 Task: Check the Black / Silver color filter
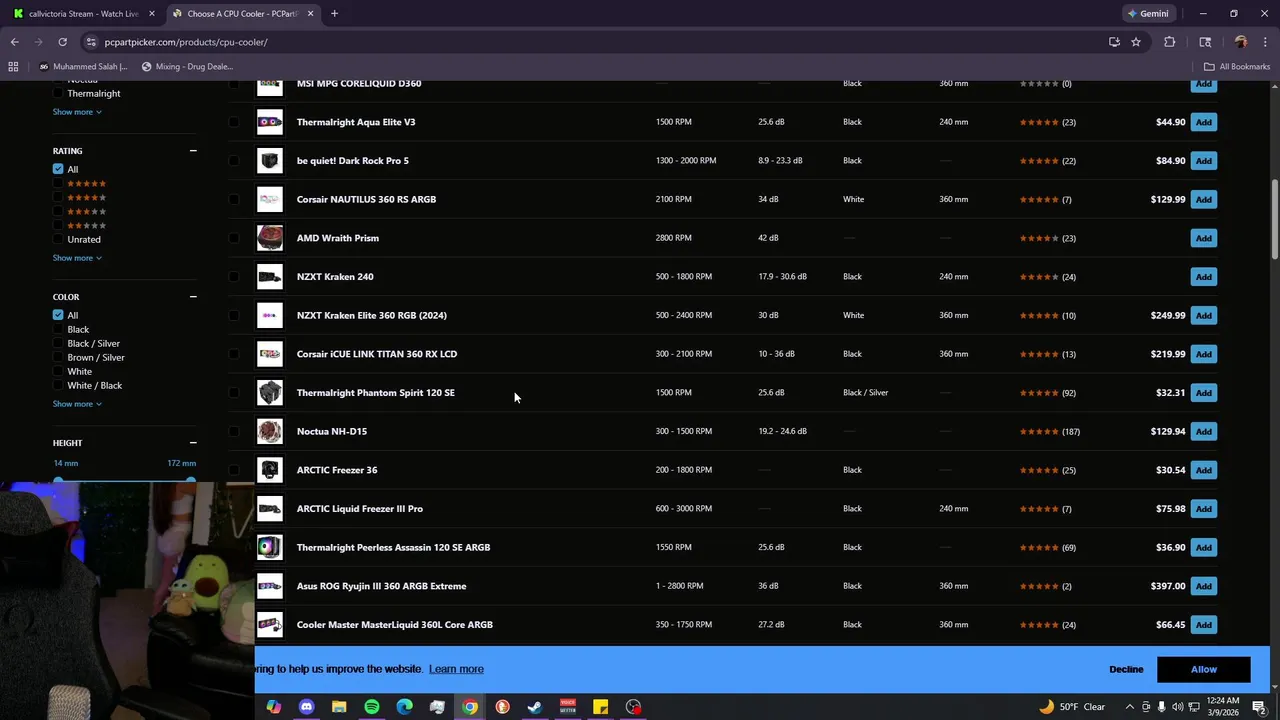pyautogui.click(x=58, y=344)
